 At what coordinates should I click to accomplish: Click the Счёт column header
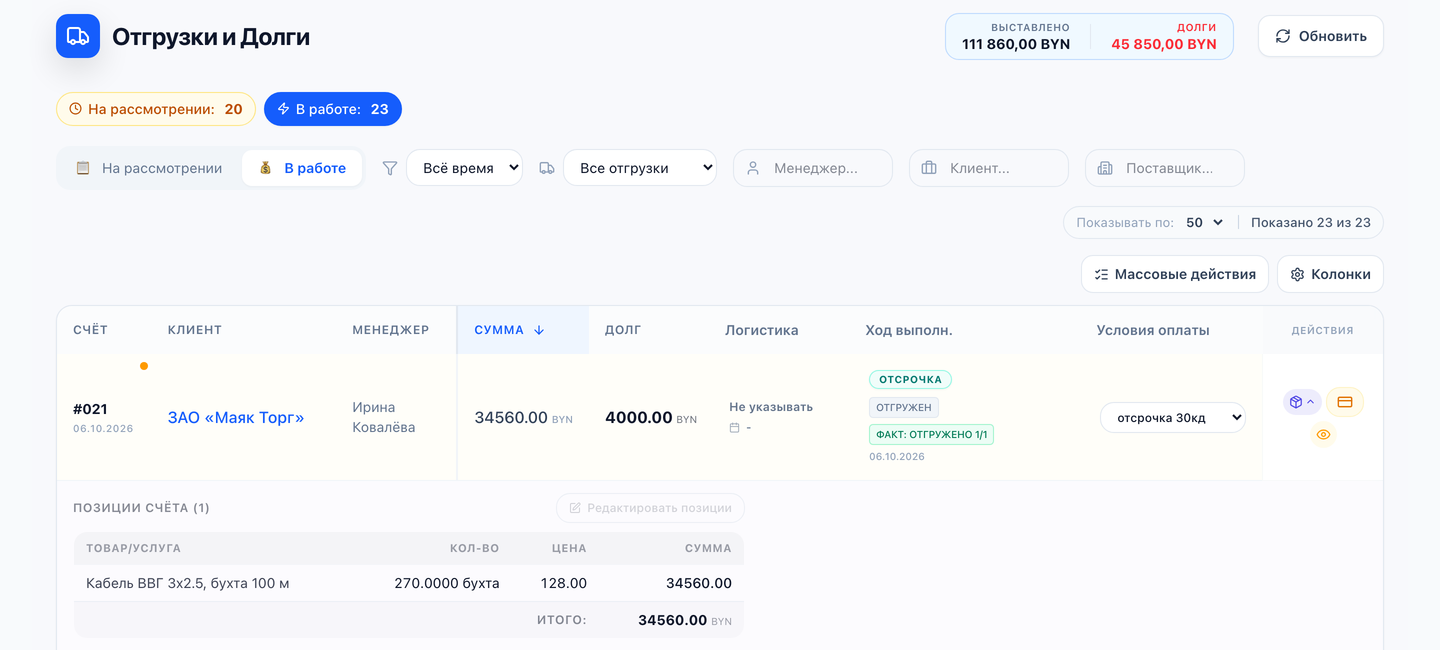[x=90, y=330]
